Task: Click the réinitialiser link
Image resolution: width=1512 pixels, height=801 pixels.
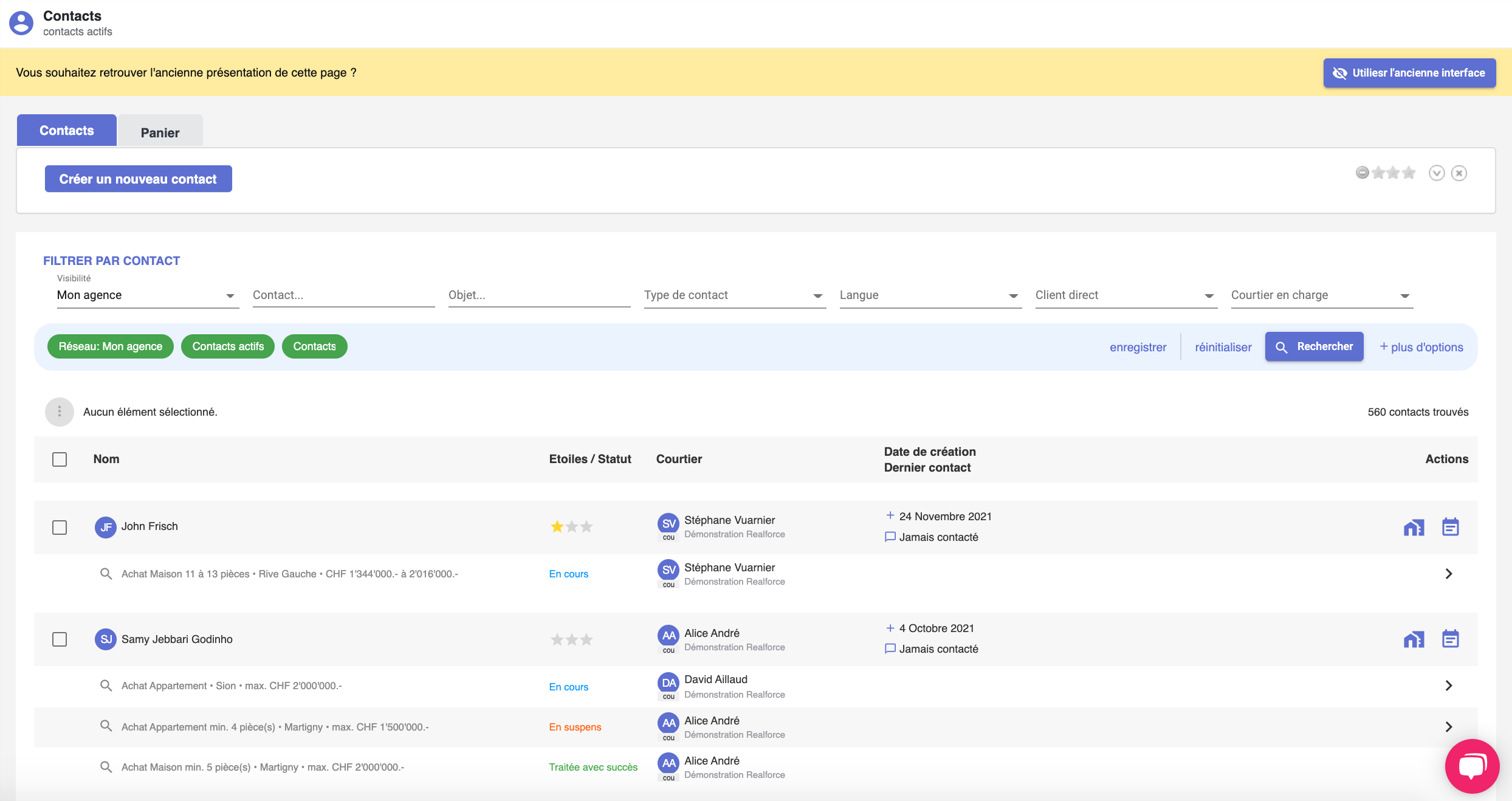Action: point(1223,347)
